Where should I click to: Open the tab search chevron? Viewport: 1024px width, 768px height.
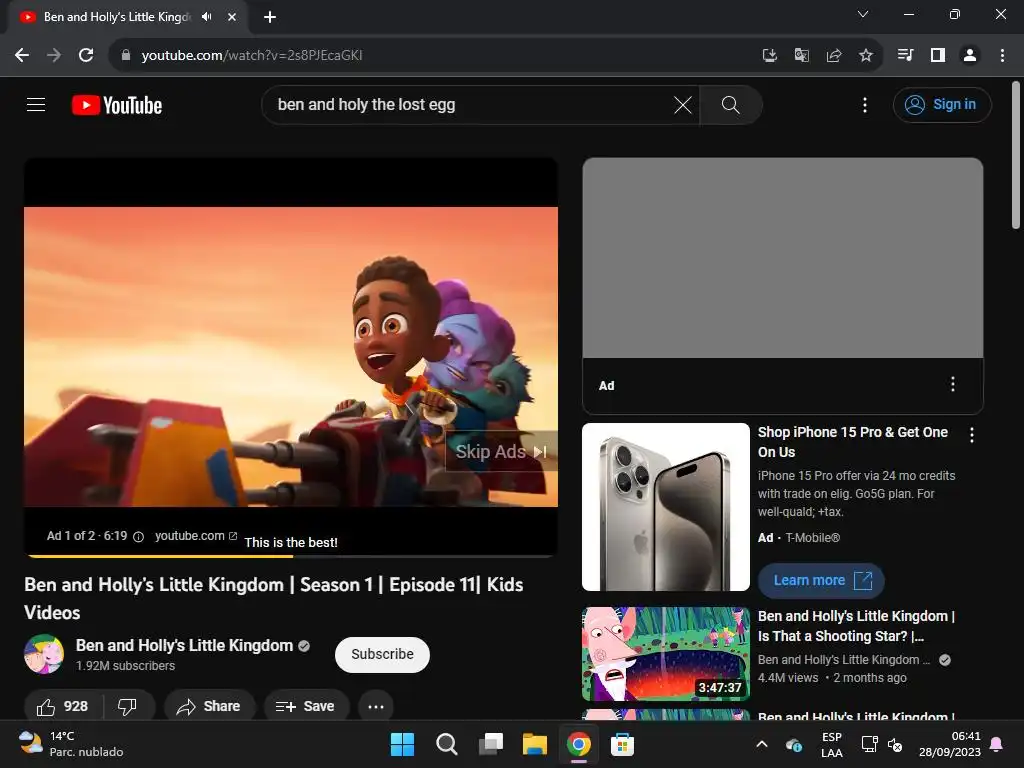coord(863,14)
